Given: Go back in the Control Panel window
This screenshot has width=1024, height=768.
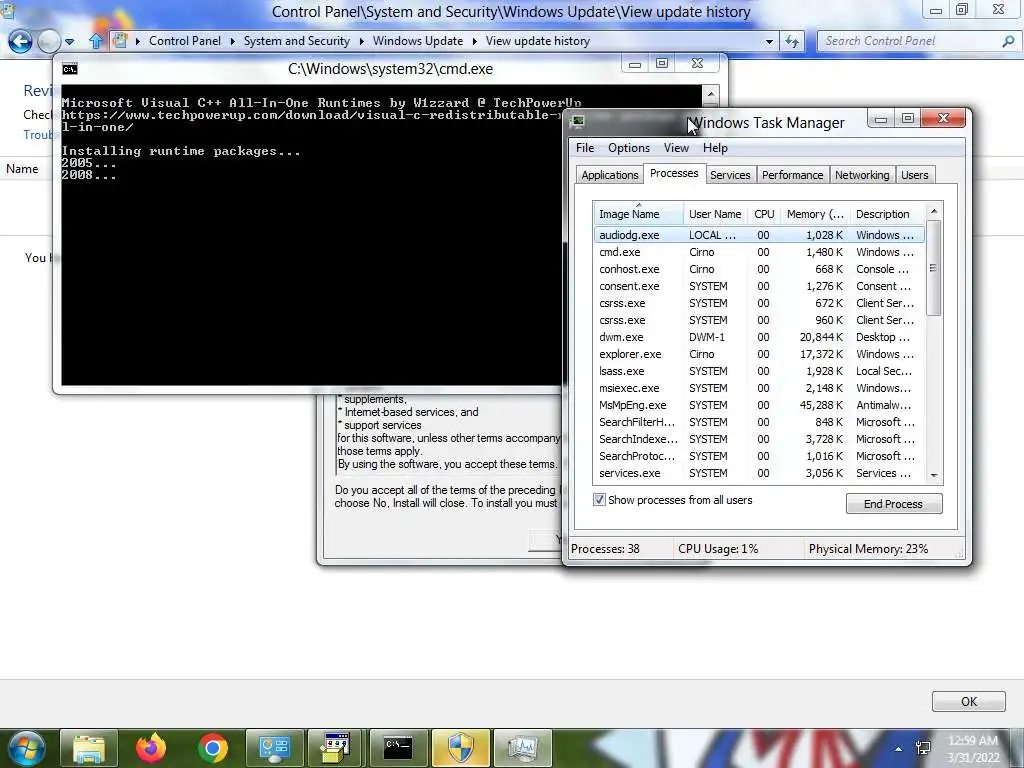Looking at the screenshot, I should click(20, 41).
